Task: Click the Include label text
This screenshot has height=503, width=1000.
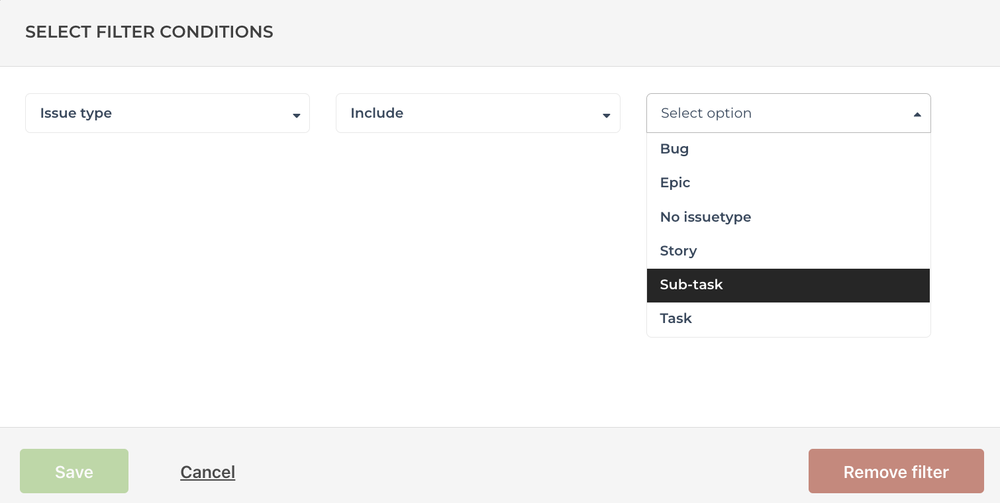Action: pyautogui.click(x=377, y=113)
